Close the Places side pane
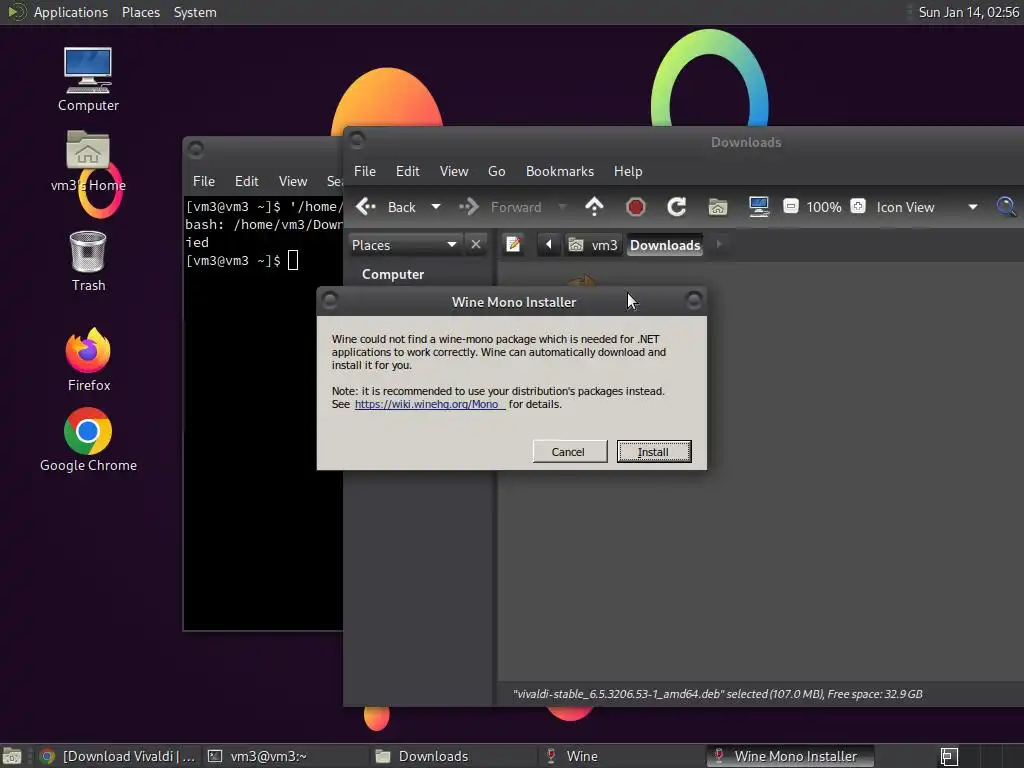 click(476, 244)
